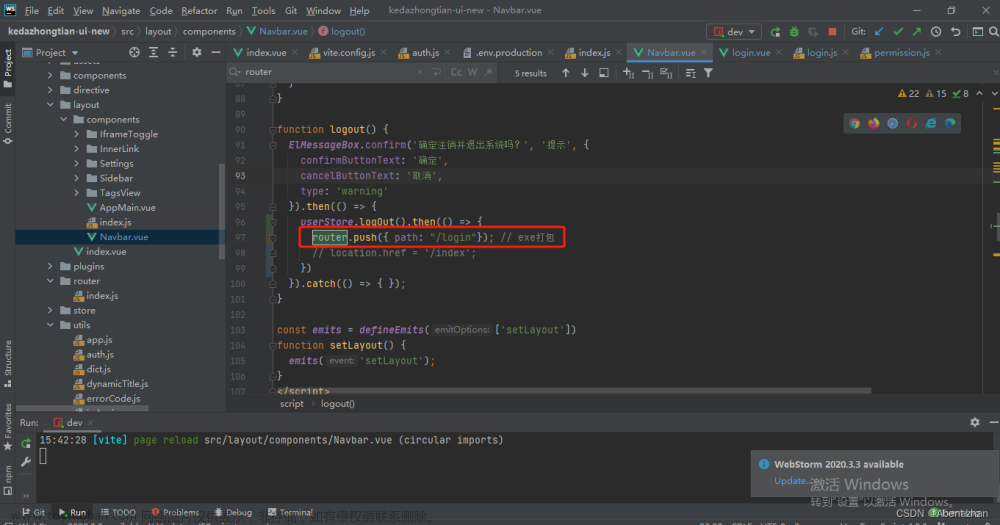Close the Navbar.vue editor tab
The width and height of the screenshot is (1000, 525).
tap(704, 52)
